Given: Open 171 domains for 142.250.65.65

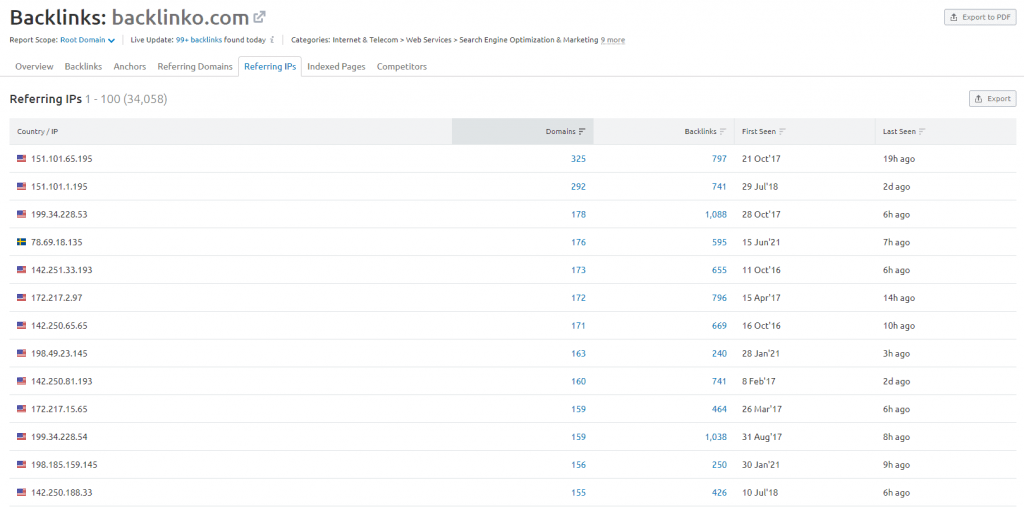Looking at the screenshot, I should [578, 325].
